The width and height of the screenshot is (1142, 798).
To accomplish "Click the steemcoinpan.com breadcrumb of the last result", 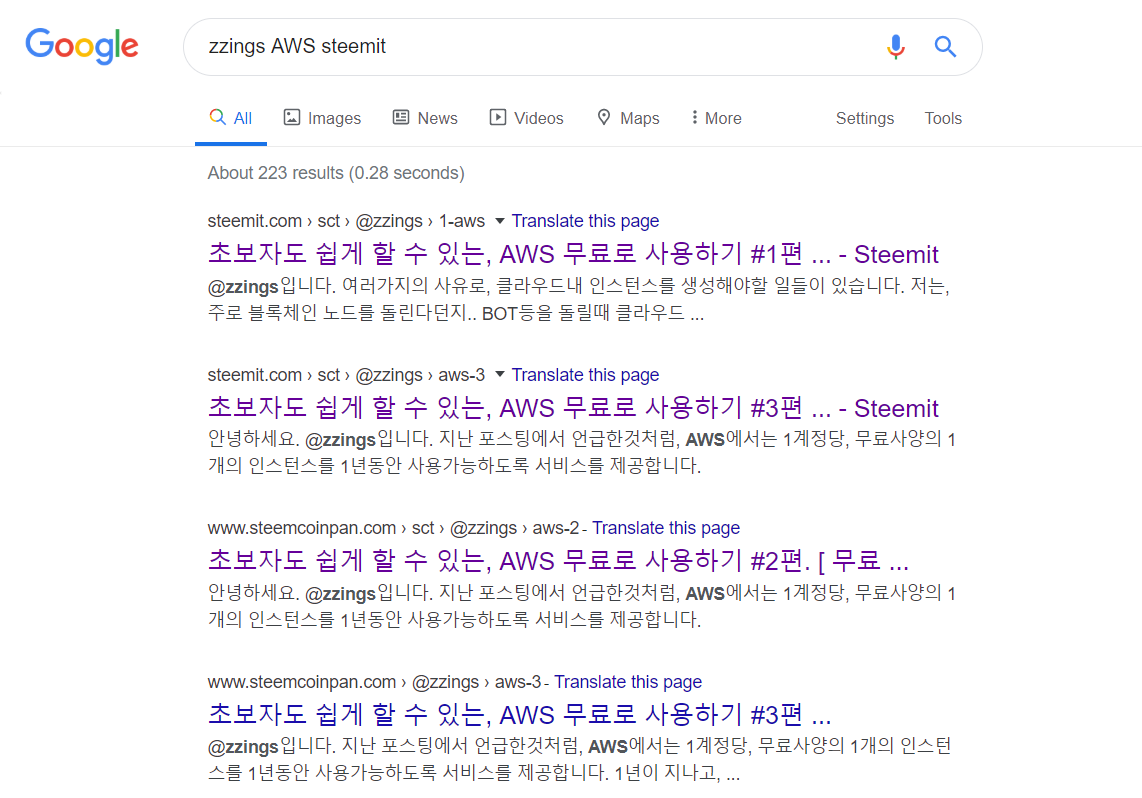I will point(301,681).
